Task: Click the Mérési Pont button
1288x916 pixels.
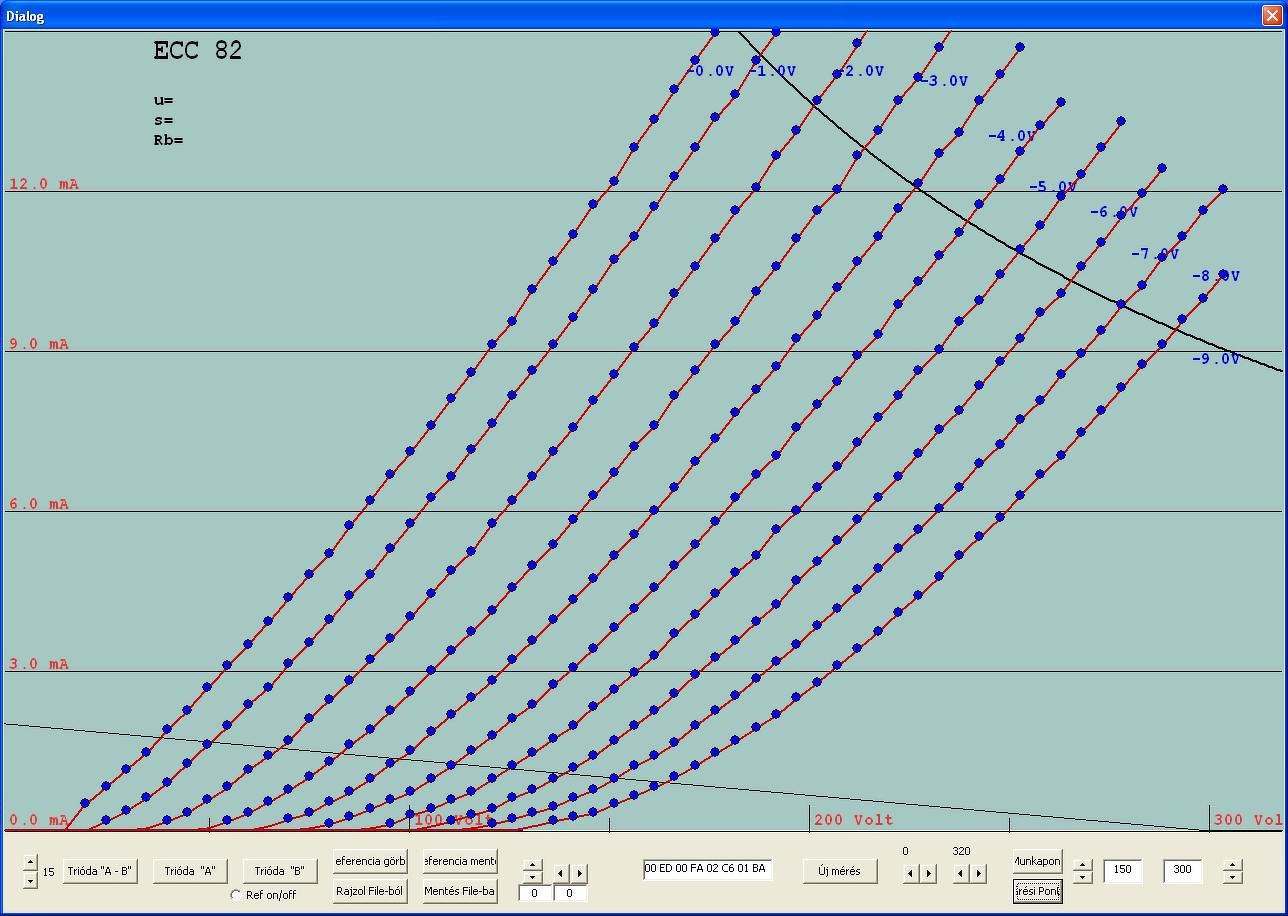Action: click(1037, 891)
